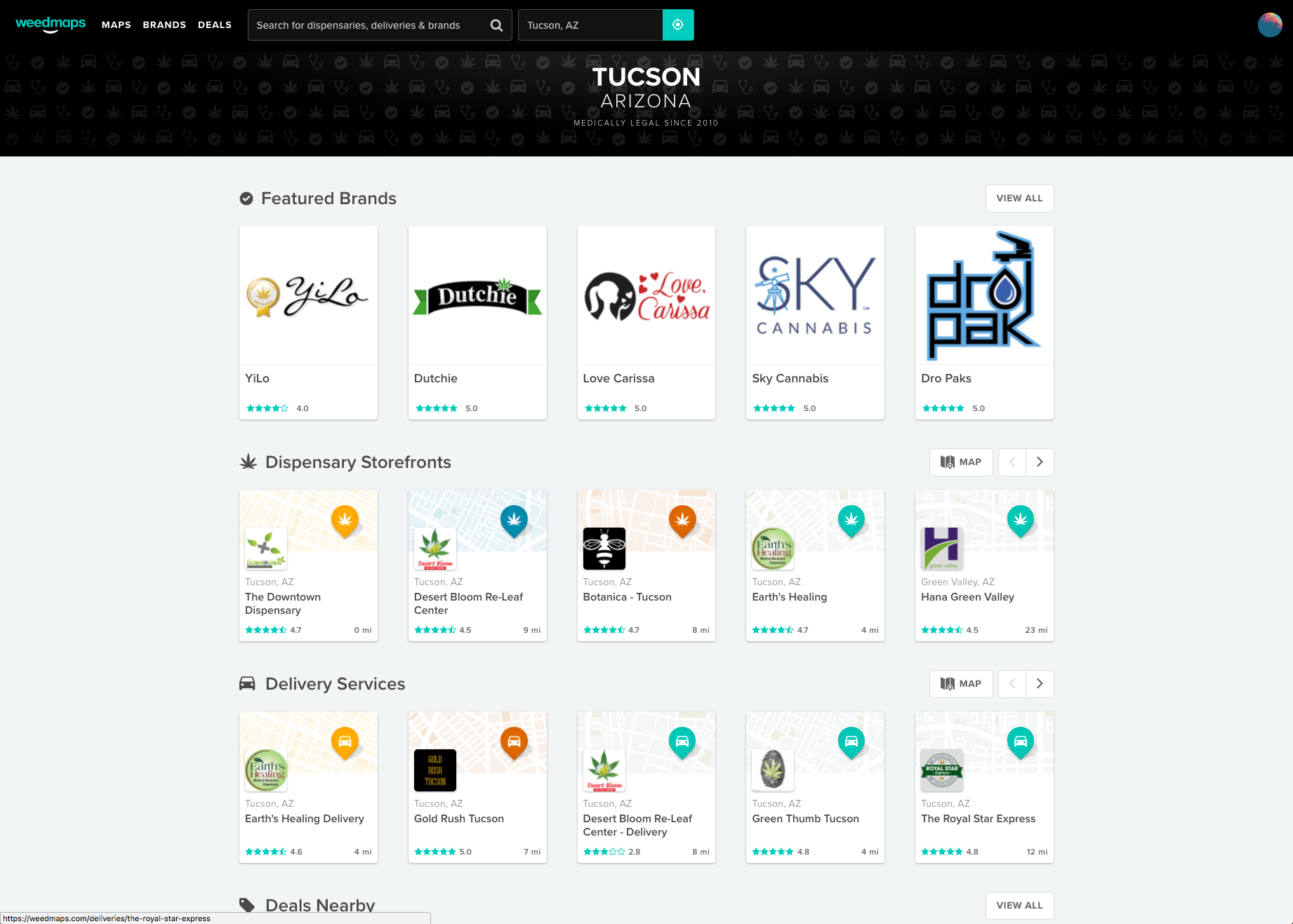Click the Delivery Services car icon
This screenshot has height=924, width=1293.
(x=247, y=684)
